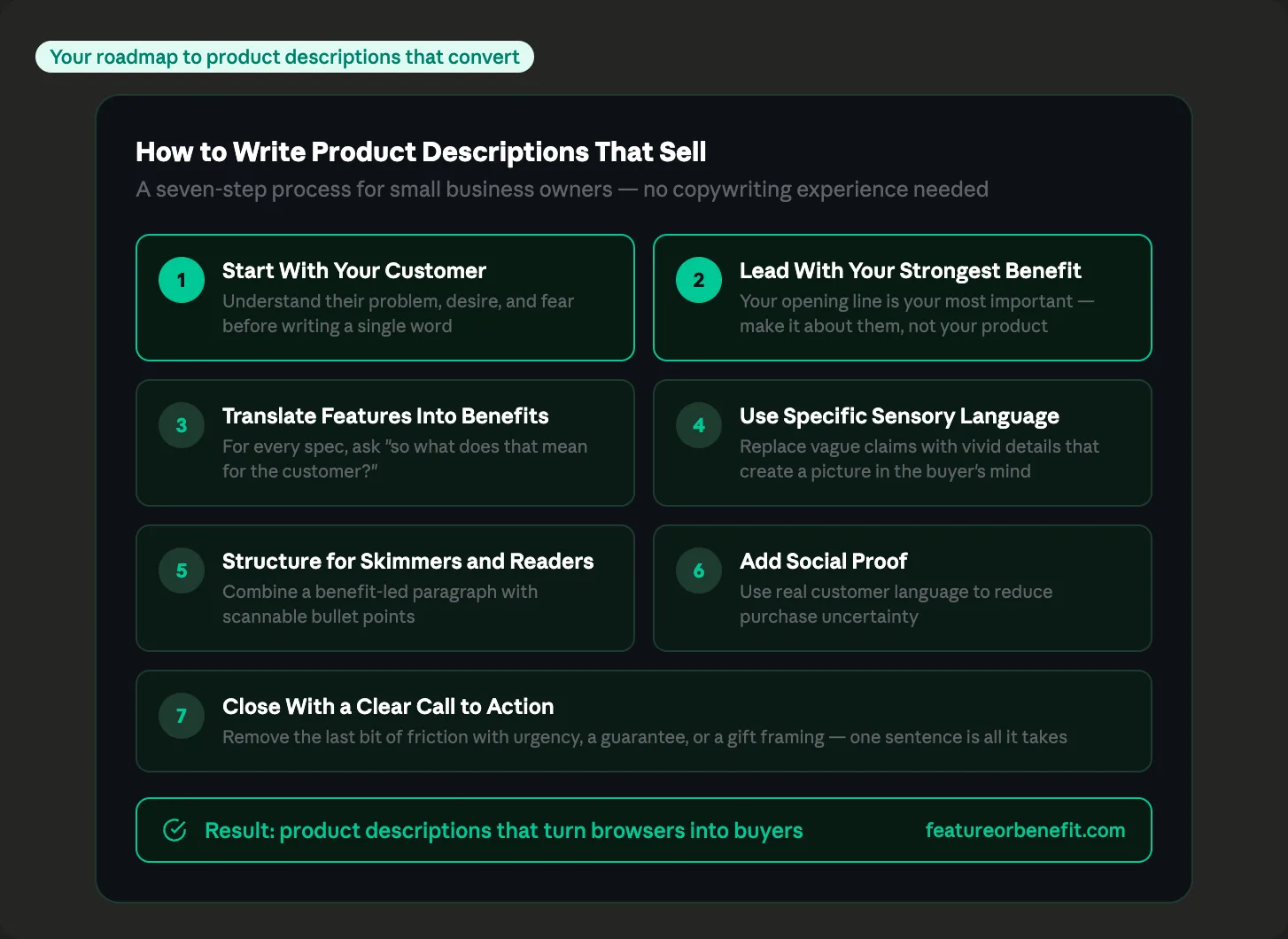The height and width of the screenshot is (939, 1288).
Task: Select the 'Start With Your Customer' heading
Action: (354, 270)
